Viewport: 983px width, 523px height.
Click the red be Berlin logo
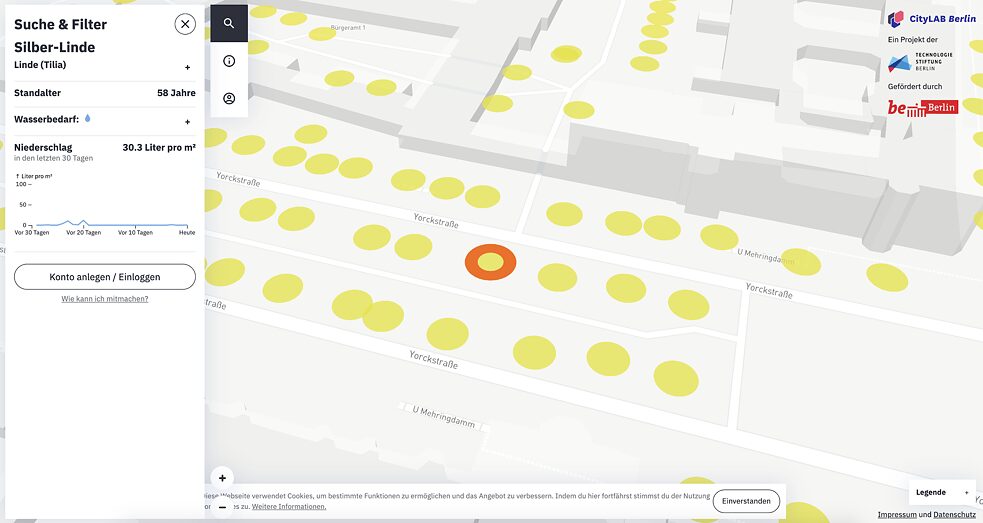922,107
